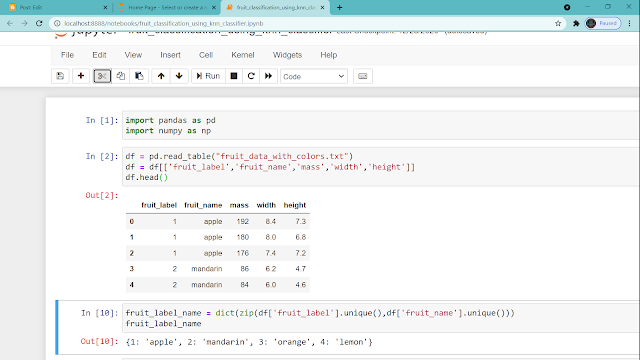
Task: Click the In [1] cell prompt
Action: coord(102,120)
